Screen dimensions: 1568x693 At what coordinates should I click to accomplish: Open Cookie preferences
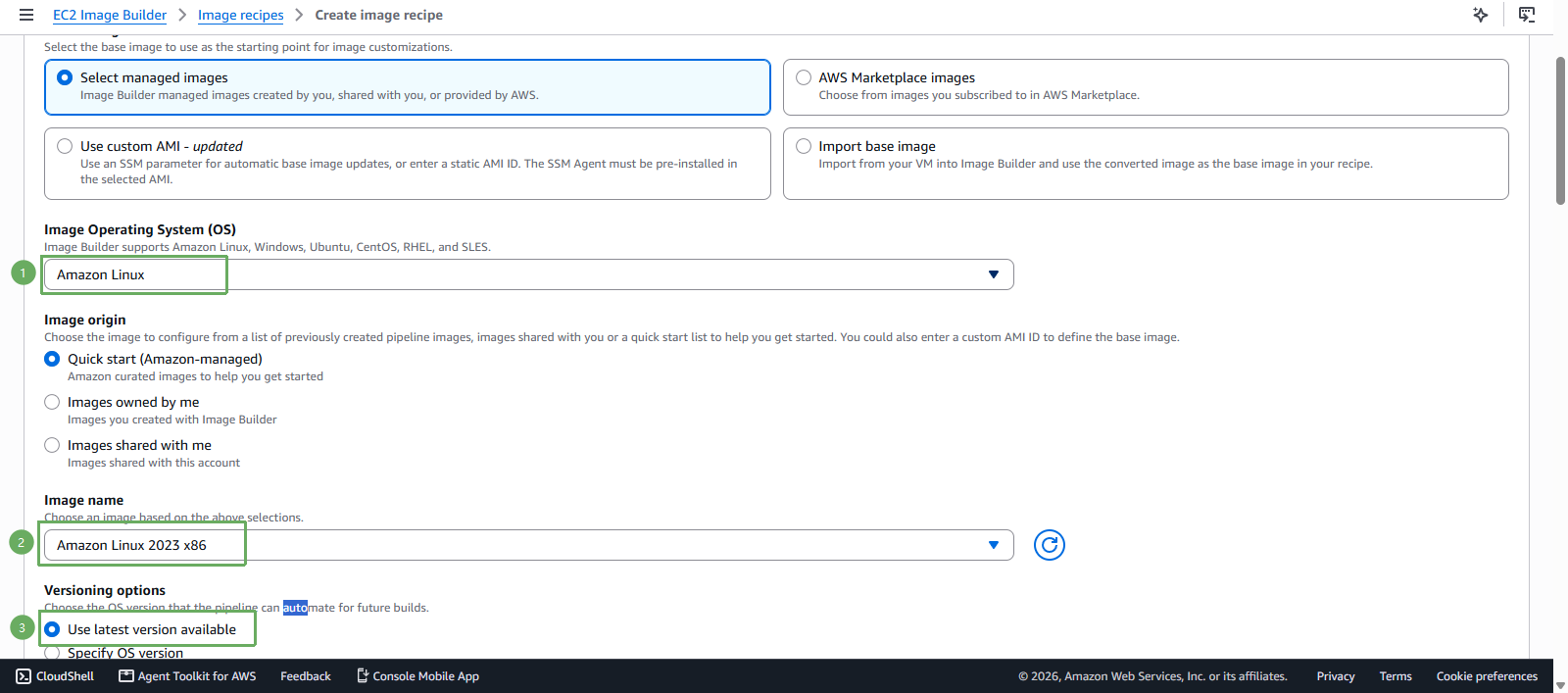1487,676
